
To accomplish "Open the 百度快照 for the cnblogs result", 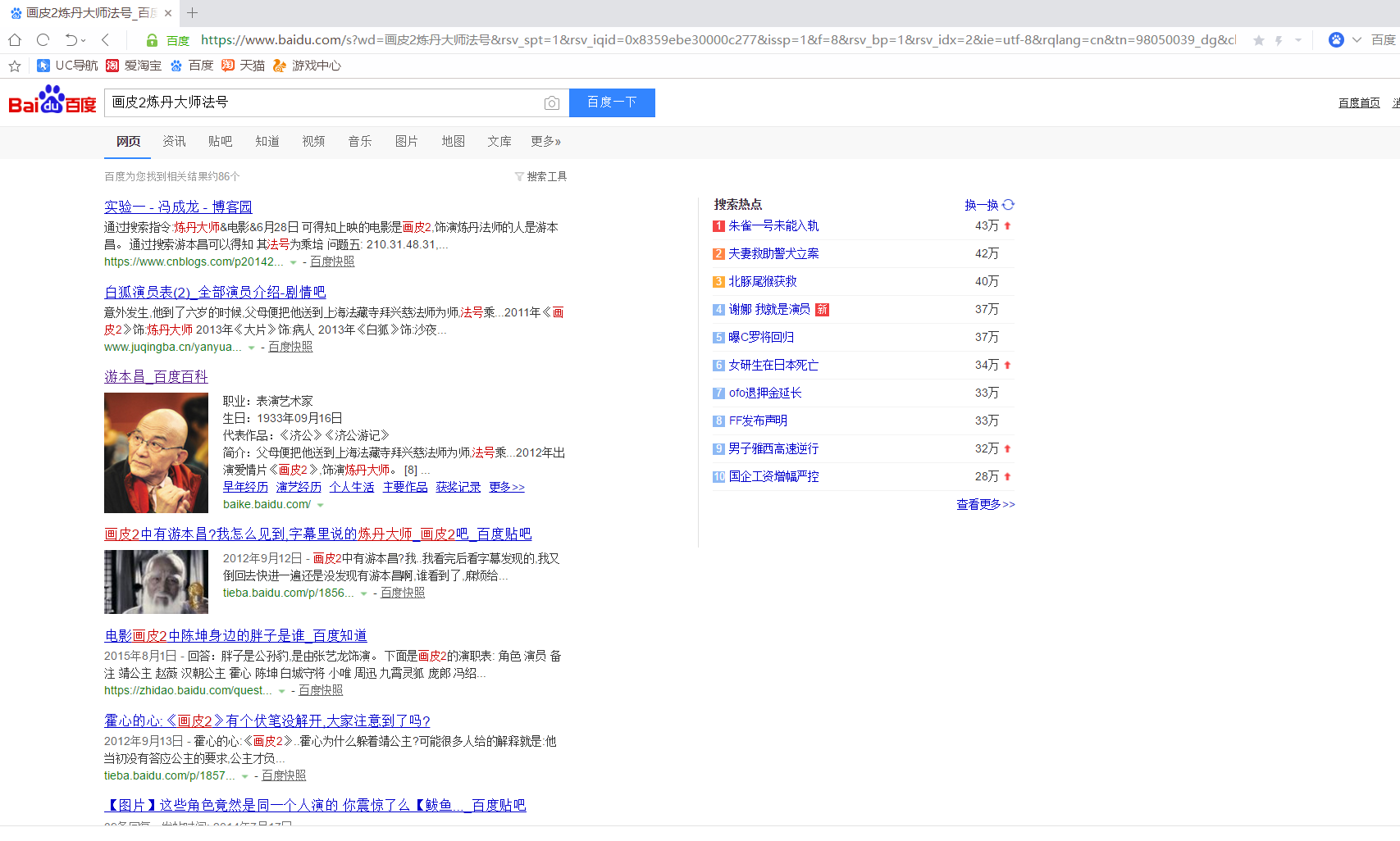I will [332, 262].
